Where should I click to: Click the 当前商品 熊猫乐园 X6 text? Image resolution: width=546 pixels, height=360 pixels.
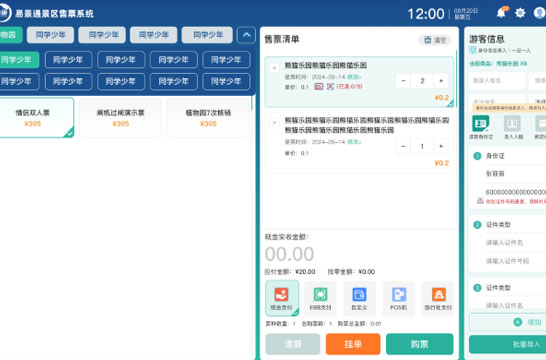[x=498, y=64]
